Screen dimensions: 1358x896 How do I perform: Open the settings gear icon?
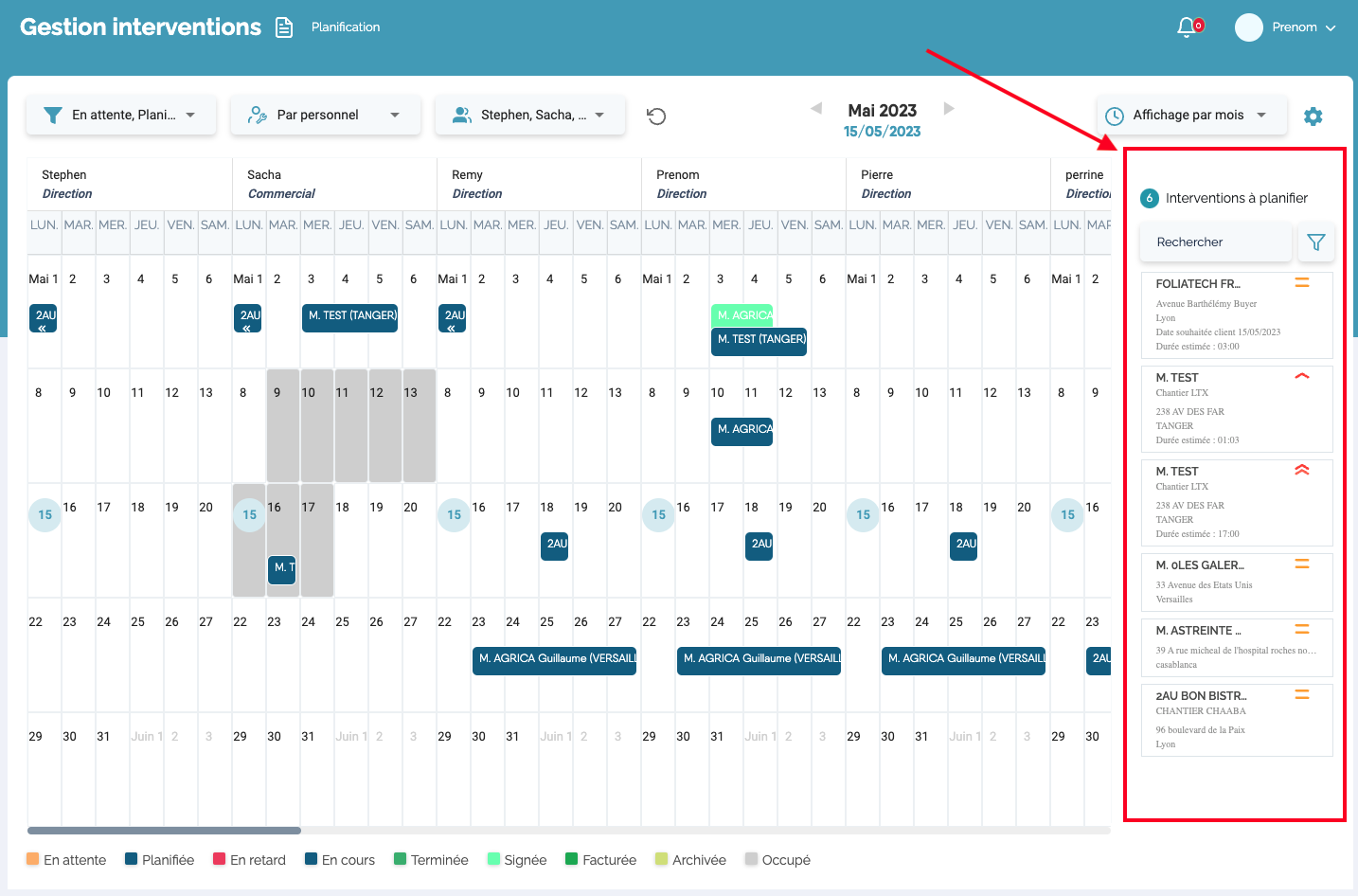point(1313,116)
